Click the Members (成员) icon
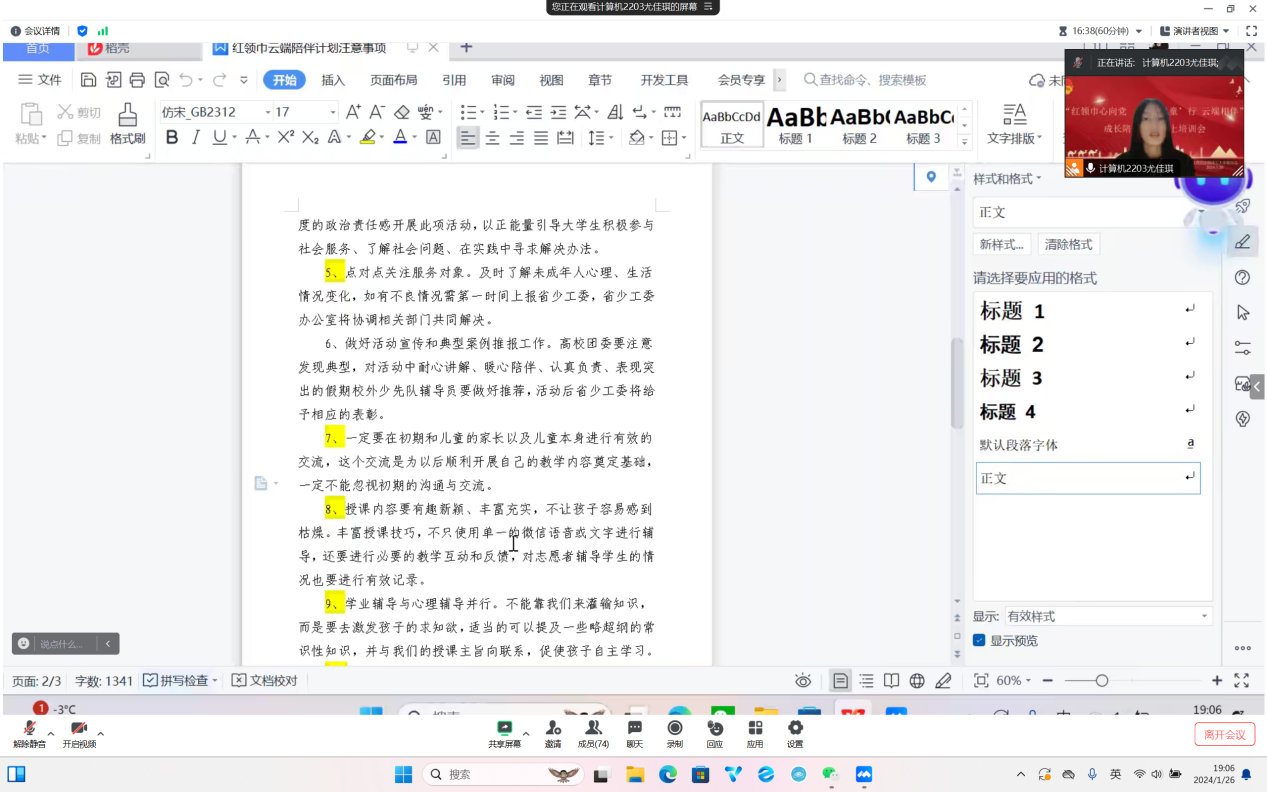Image resolution: width=1267 pixels, height=792 pixels. 593,733
